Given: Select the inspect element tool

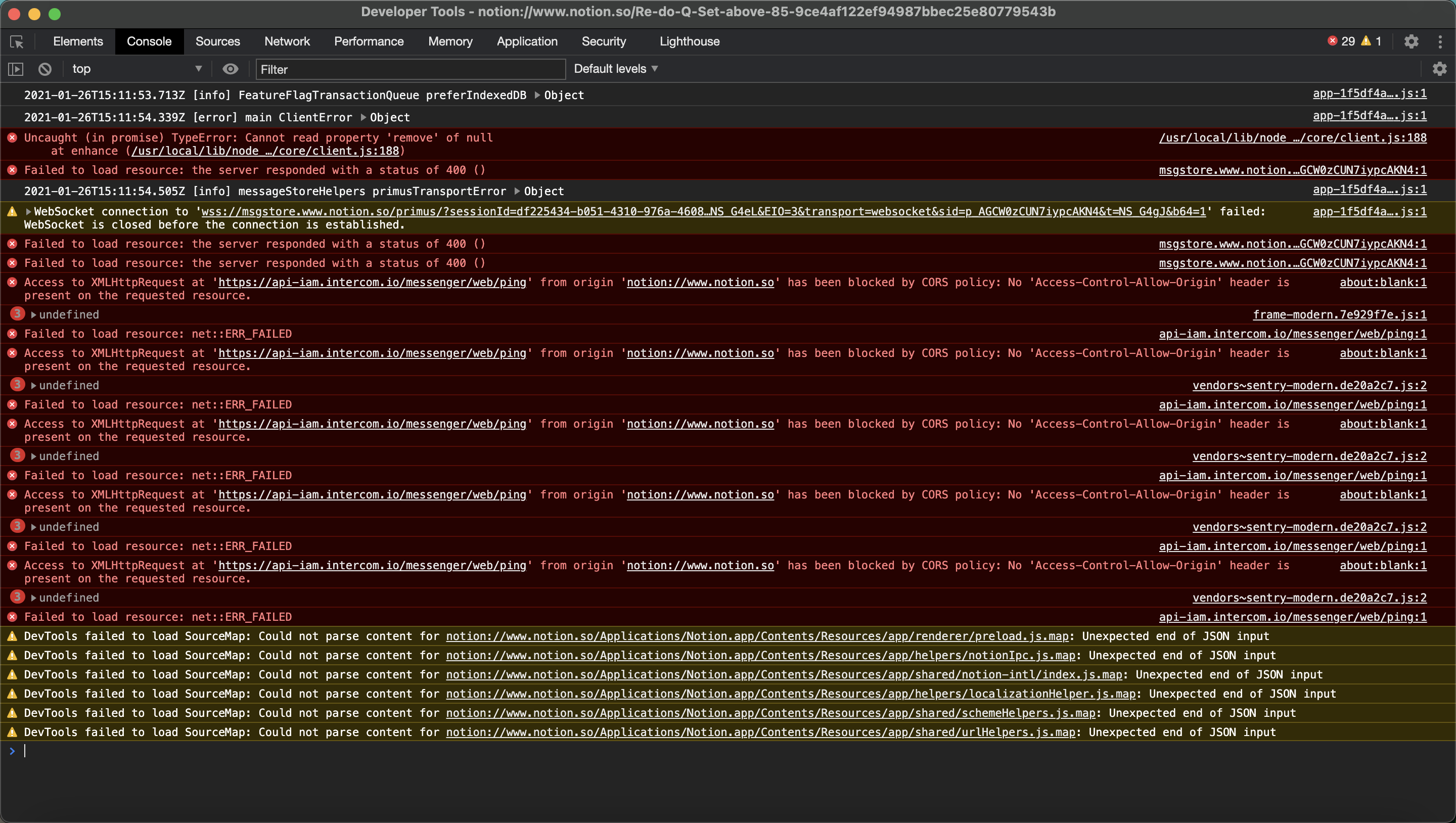Looking at the screenshot, I should 16,41.
